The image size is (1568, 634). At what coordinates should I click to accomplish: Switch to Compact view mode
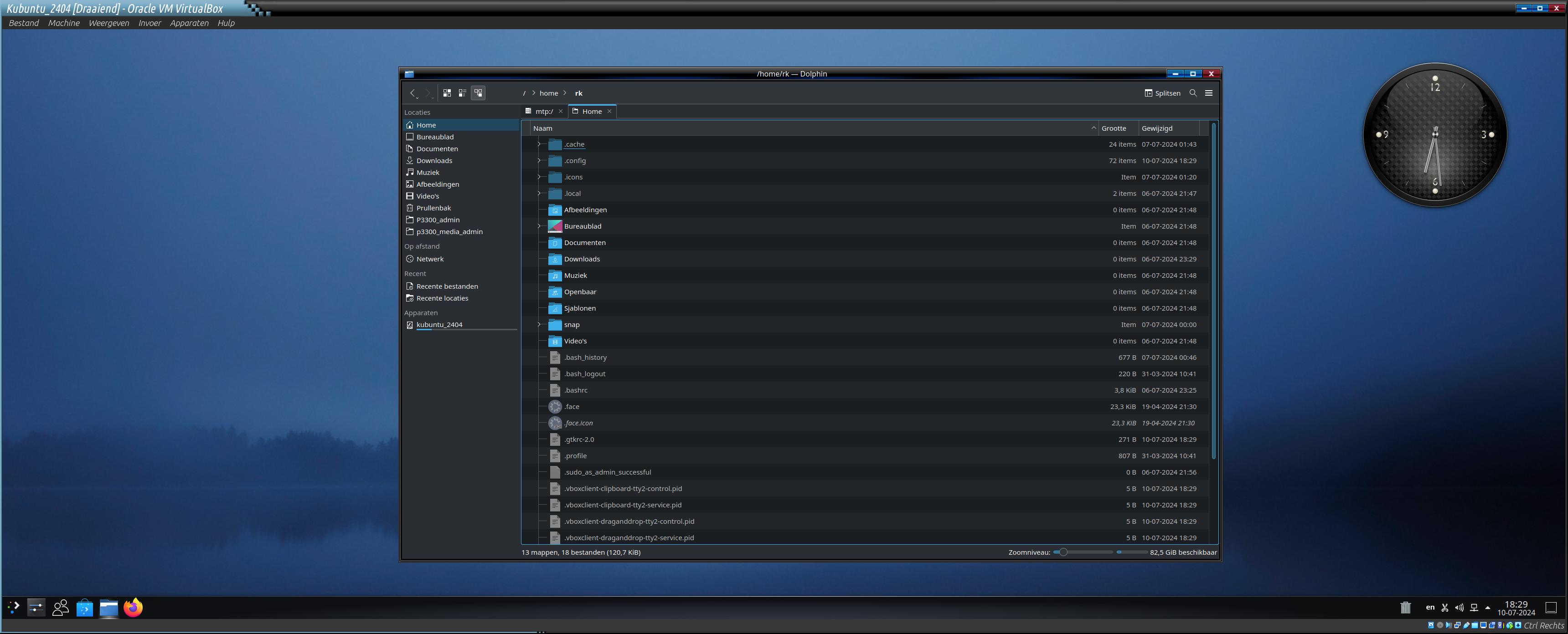463,93
